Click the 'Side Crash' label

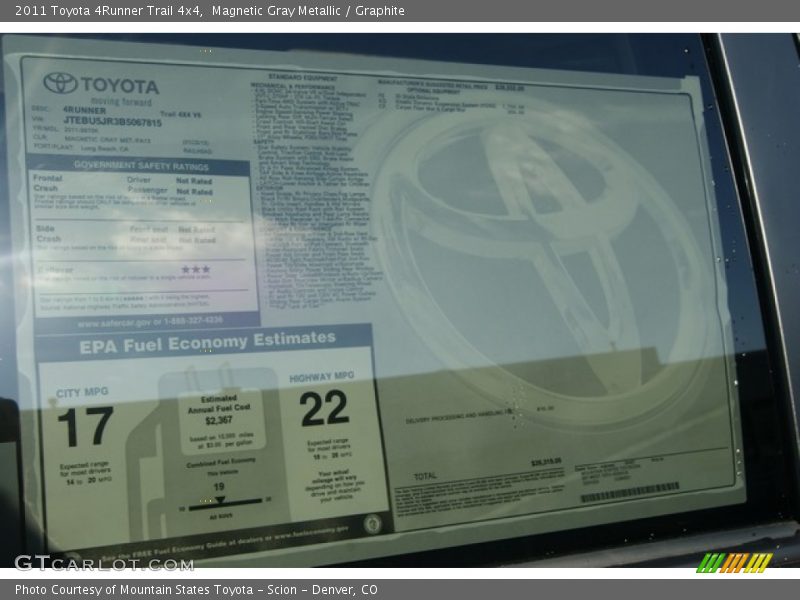point(48,234)
